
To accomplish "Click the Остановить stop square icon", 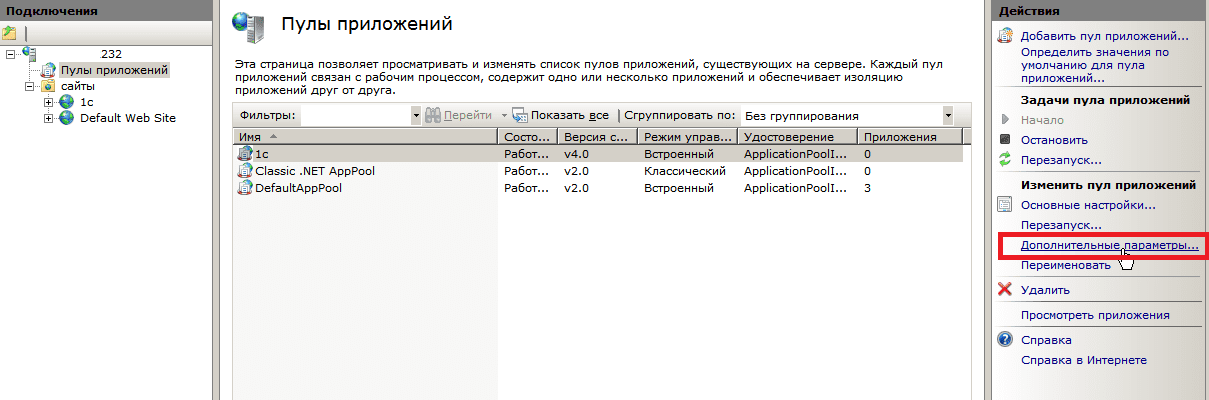I will point(1005,140).
